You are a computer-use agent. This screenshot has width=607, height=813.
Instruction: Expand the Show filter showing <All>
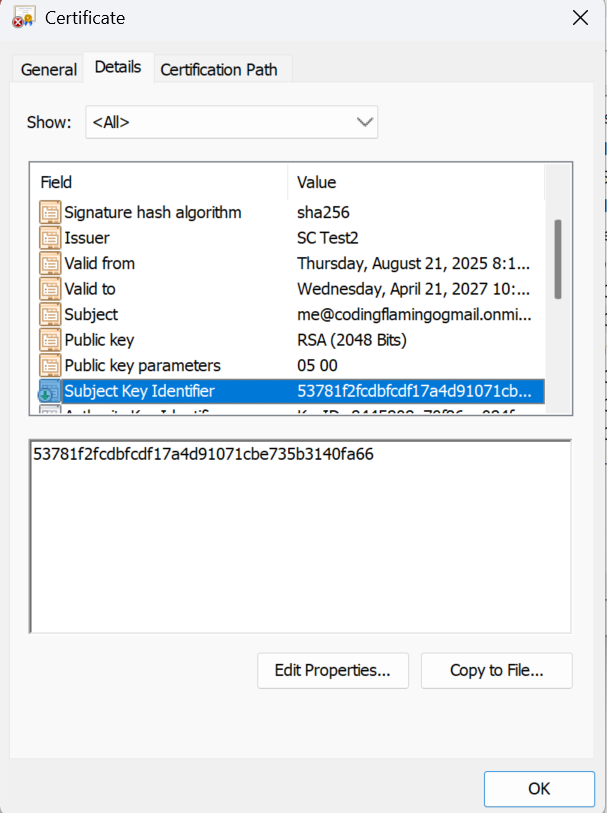(x=230, y=121)
